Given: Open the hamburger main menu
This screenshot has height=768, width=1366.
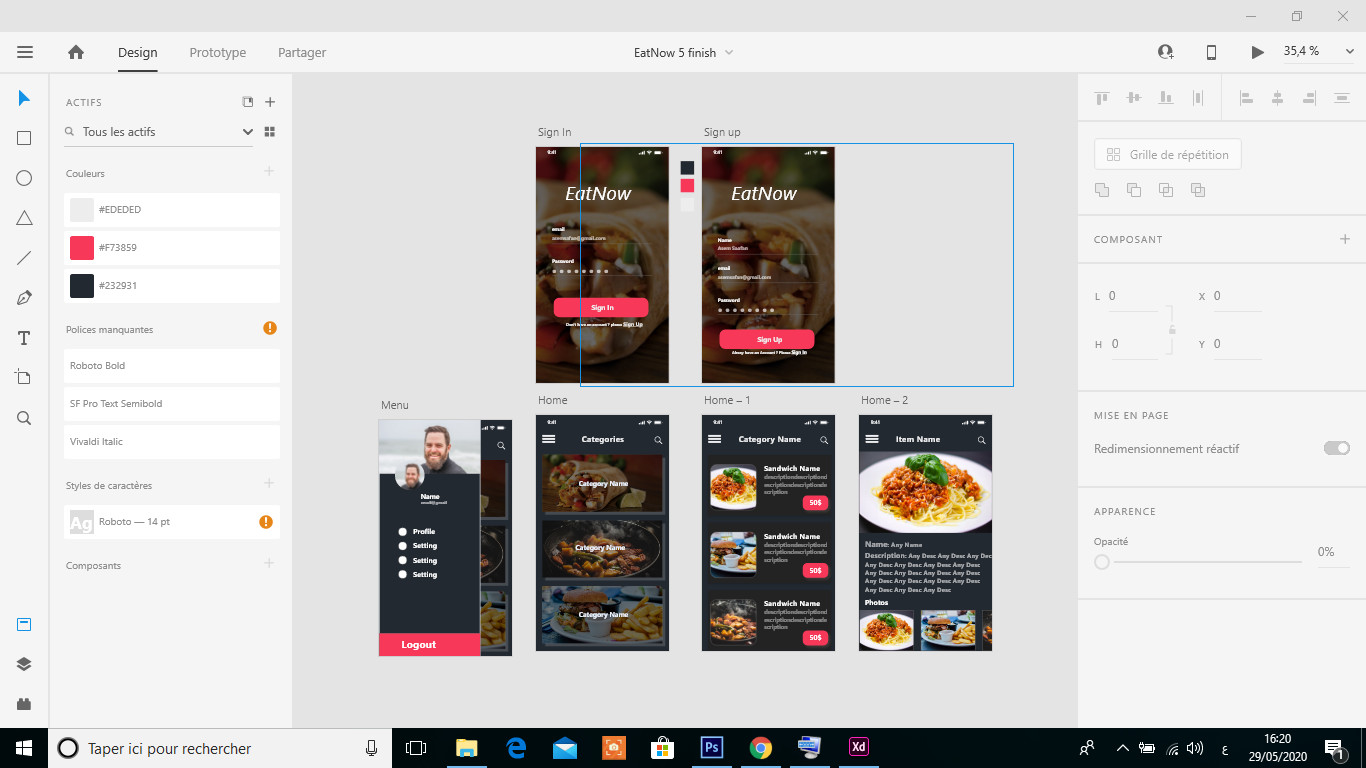Looking at the screenshot, I should click(25, 52).
